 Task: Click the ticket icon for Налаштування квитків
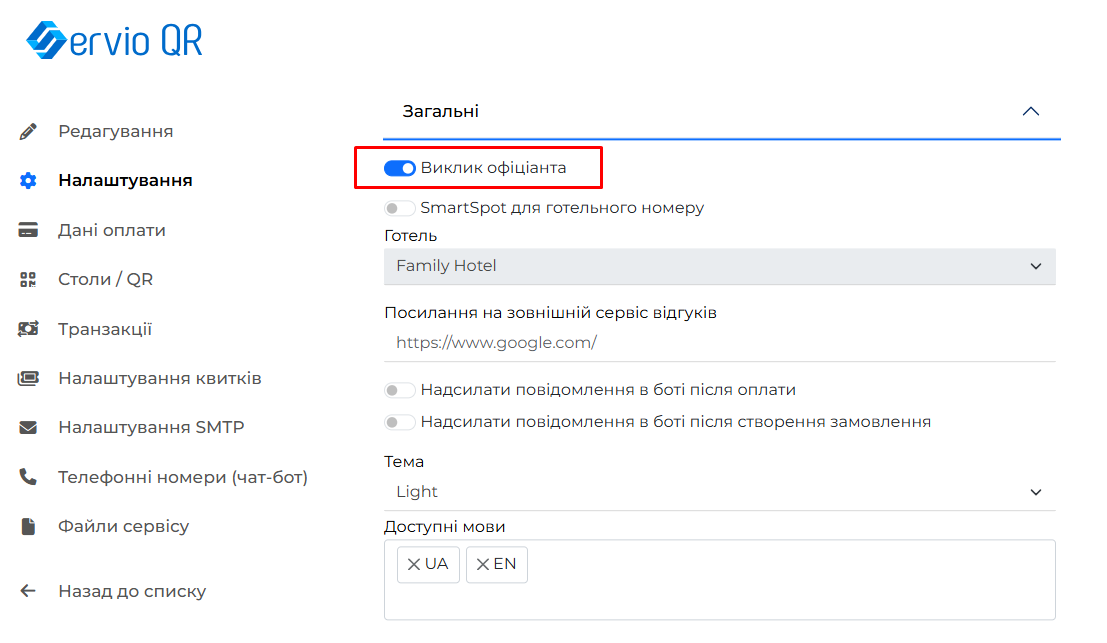click(28, 379)
